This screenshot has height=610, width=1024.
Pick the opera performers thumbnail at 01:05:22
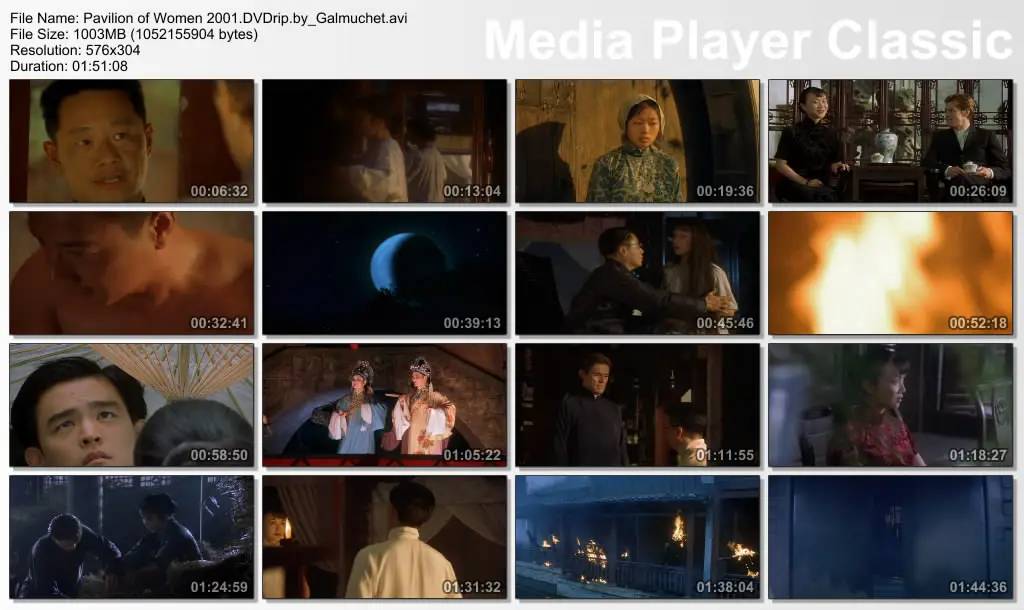coord(385,405)
